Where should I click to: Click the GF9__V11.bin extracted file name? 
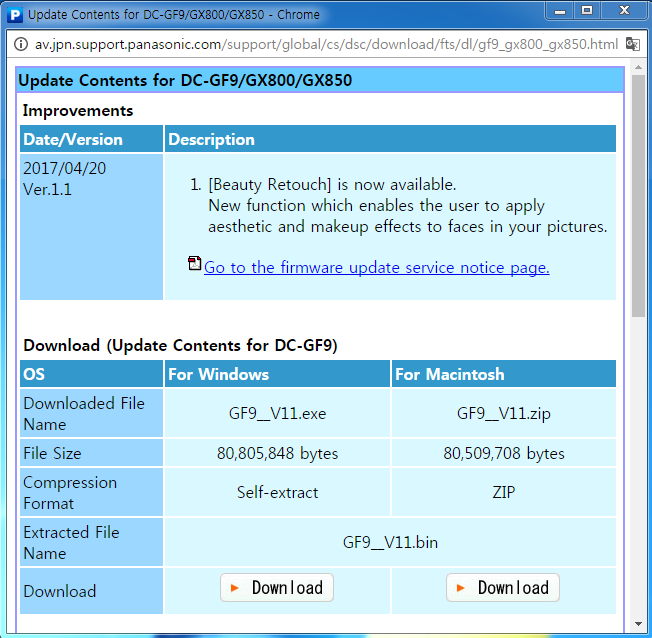pyautogui.click(x=390, y=542)
